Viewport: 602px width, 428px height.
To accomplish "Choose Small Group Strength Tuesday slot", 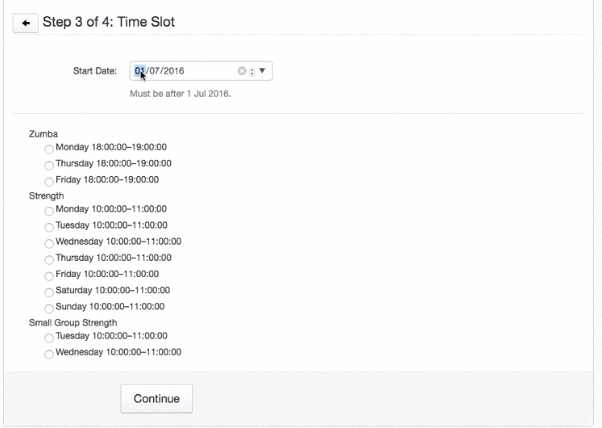I will [49, 337].
